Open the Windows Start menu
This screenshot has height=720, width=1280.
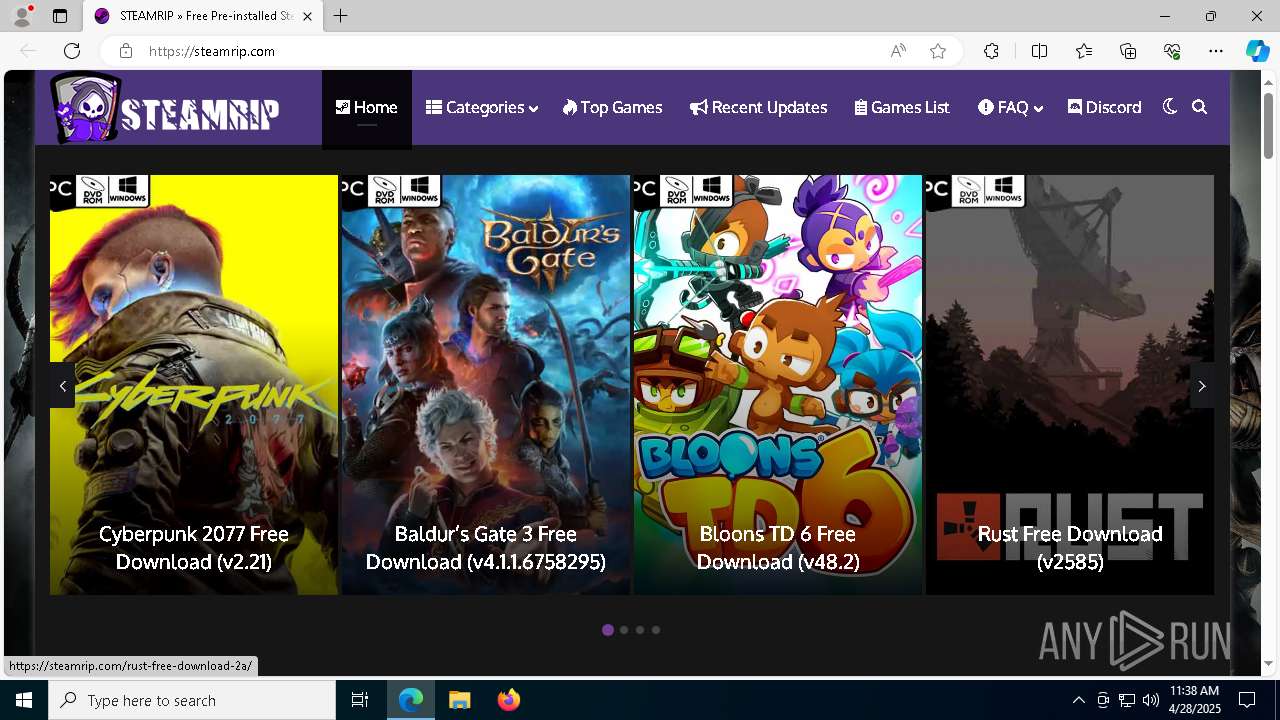[x=24, y=700]
